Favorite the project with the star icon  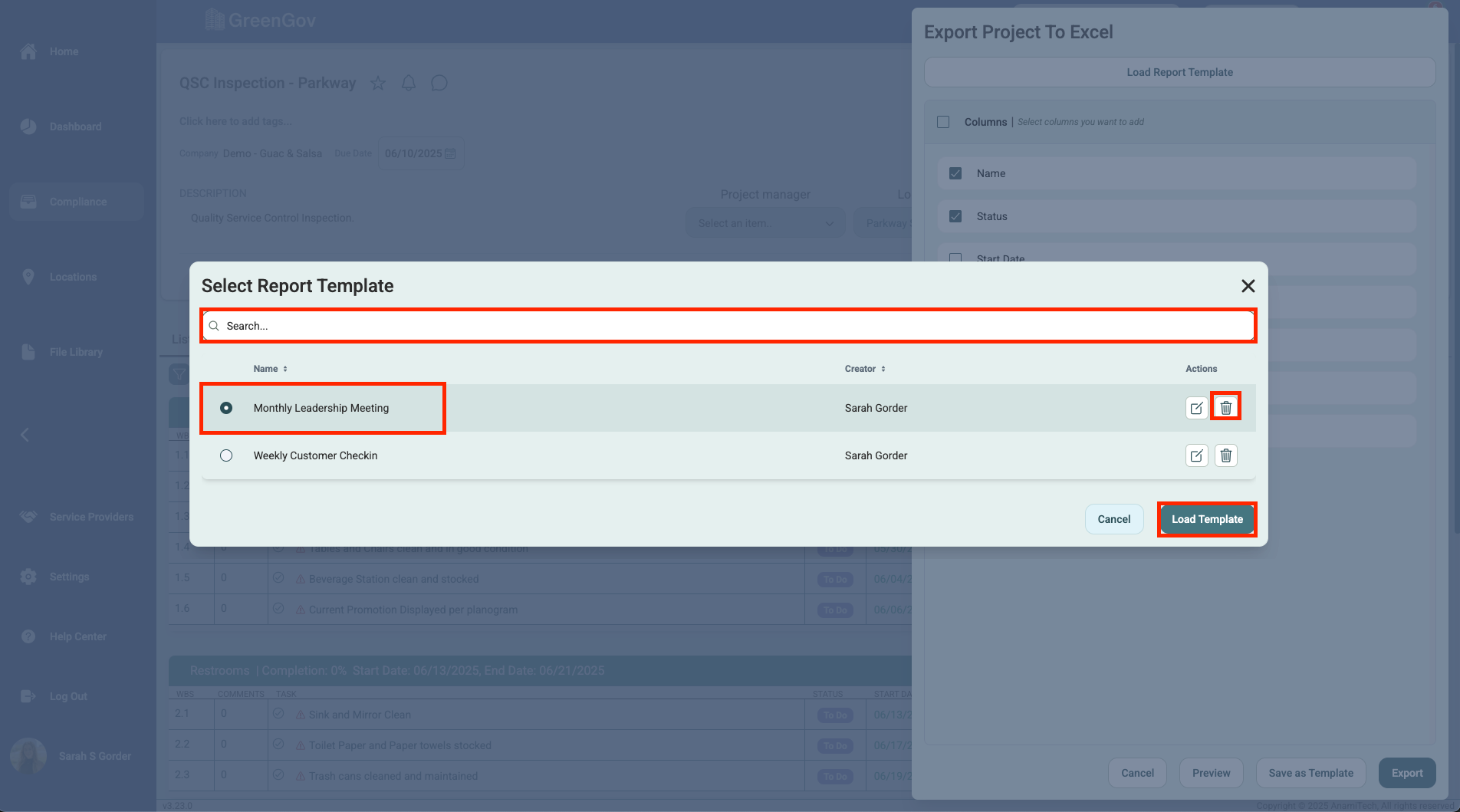point(378,83)
